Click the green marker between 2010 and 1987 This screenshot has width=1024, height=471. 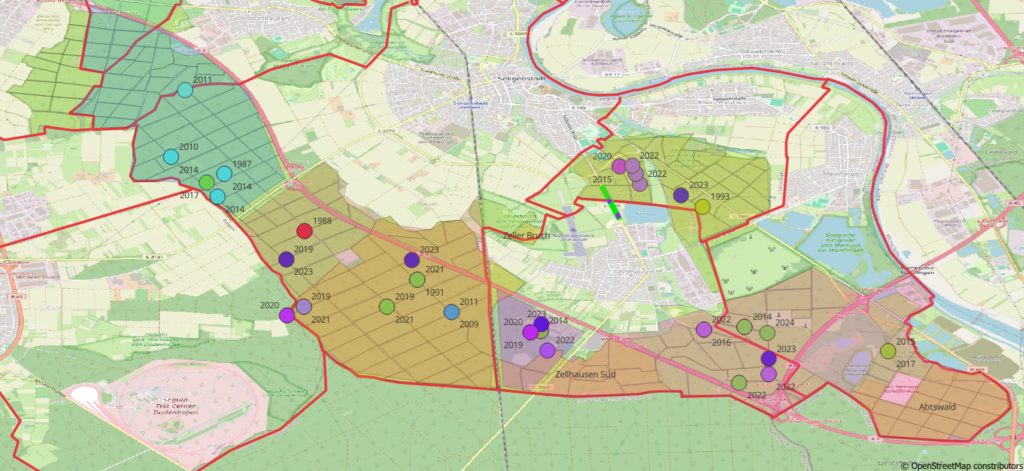206,182
